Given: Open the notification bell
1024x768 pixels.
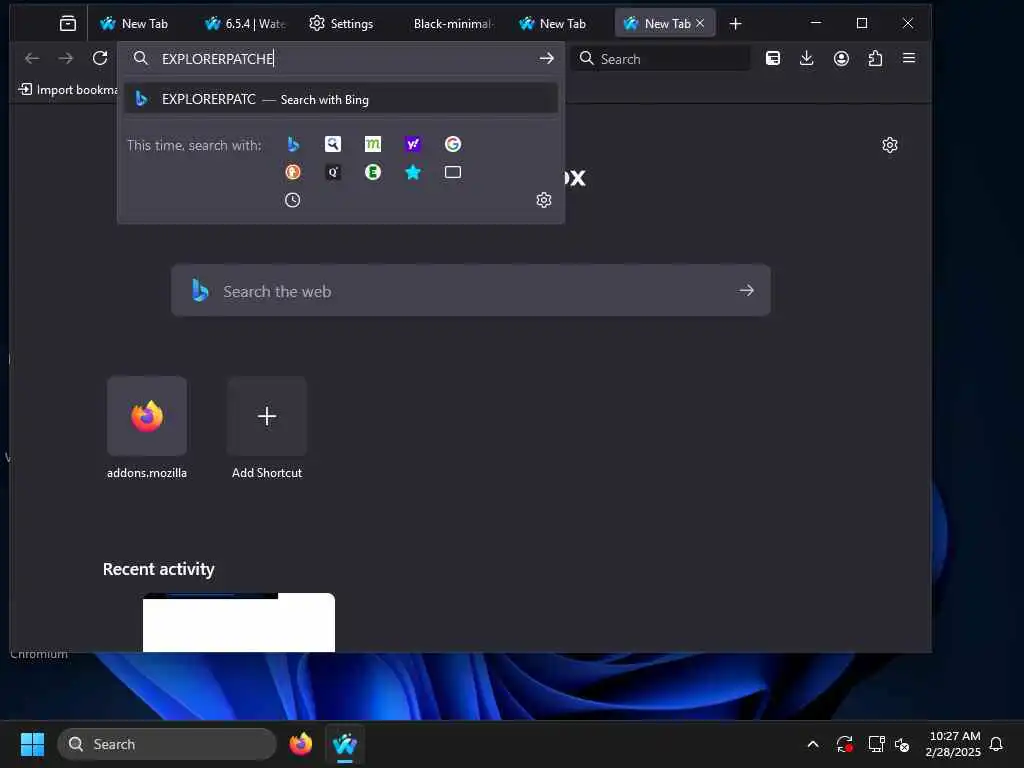Looking at the screenshot, I should [996, 744].
